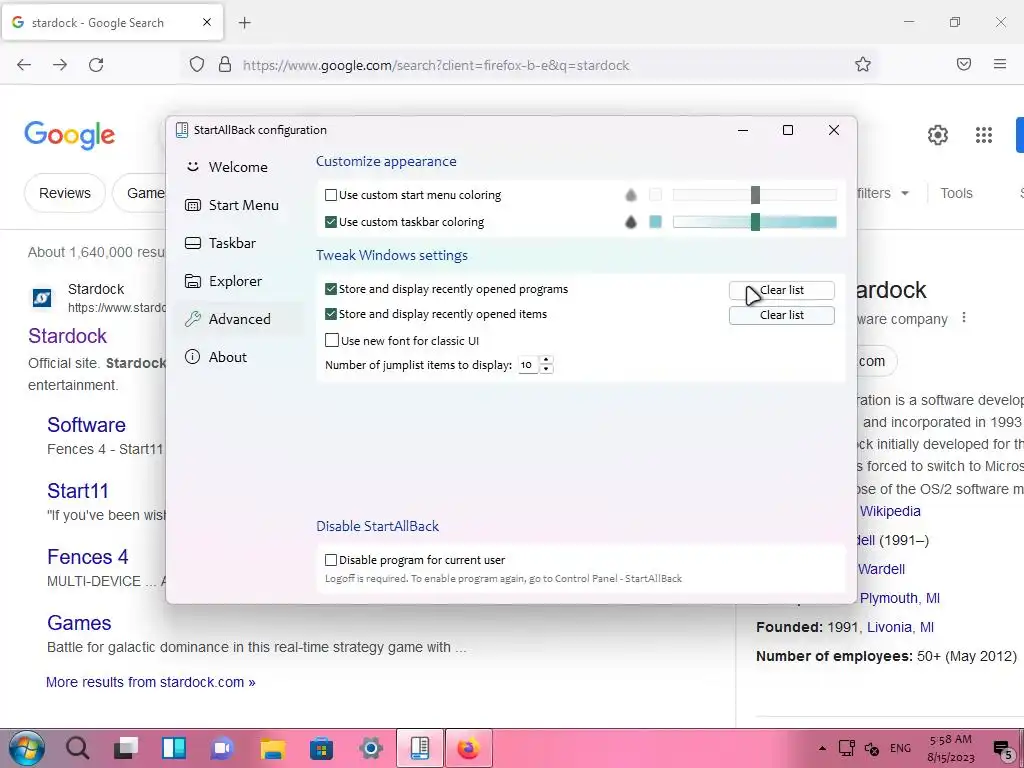The image size is (1024, 768).
Task: Click the Firefox taskbar icon
Action: (468, 748)
